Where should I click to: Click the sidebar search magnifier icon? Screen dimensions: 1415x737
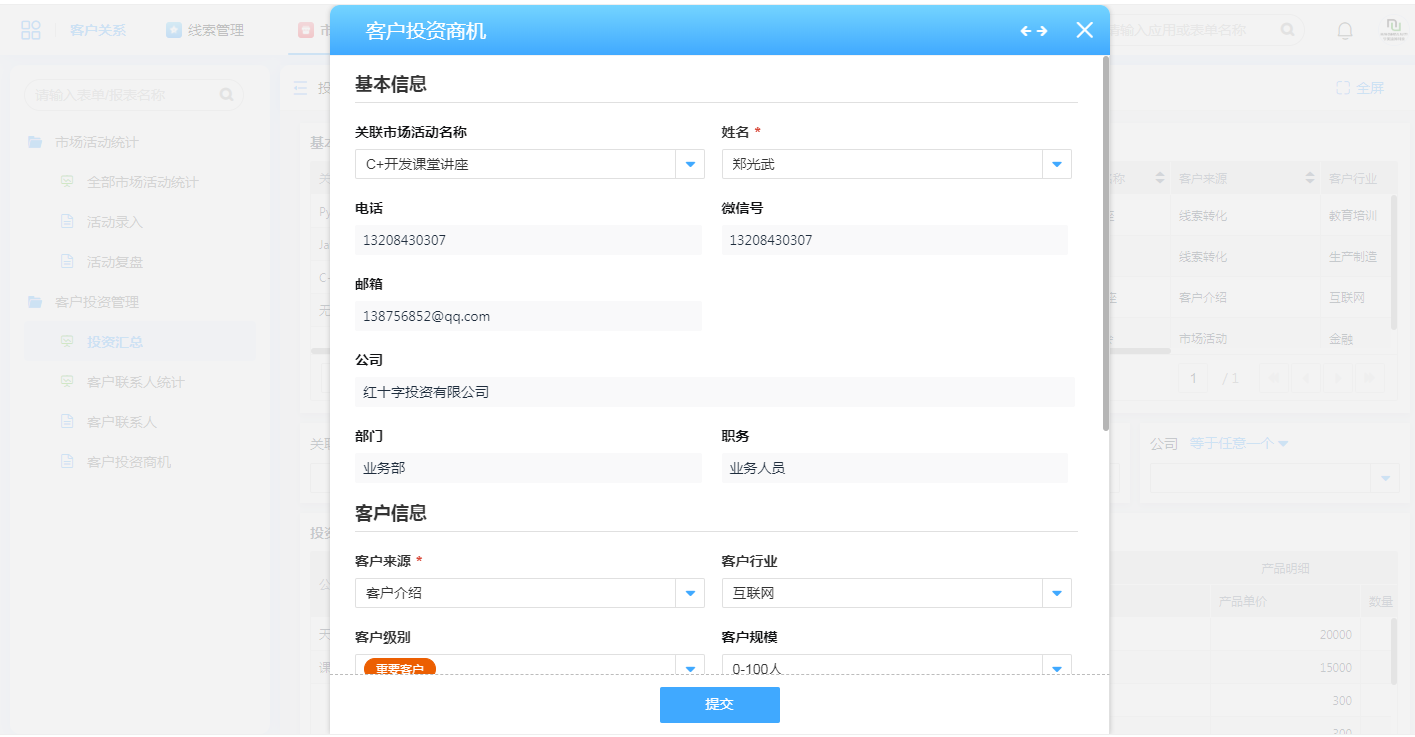click(x=227, y=95)
